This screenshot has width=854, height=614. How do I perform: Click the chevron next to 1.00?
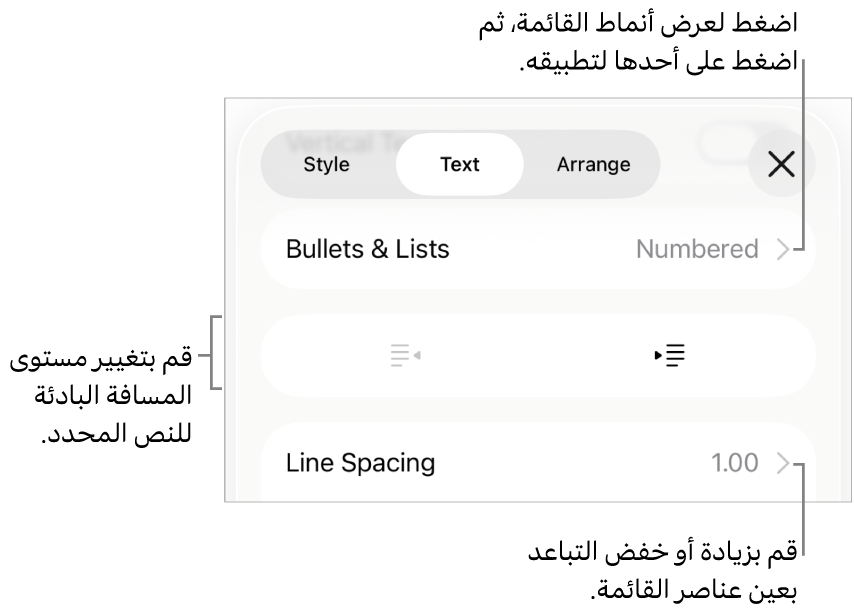(783, 463)
